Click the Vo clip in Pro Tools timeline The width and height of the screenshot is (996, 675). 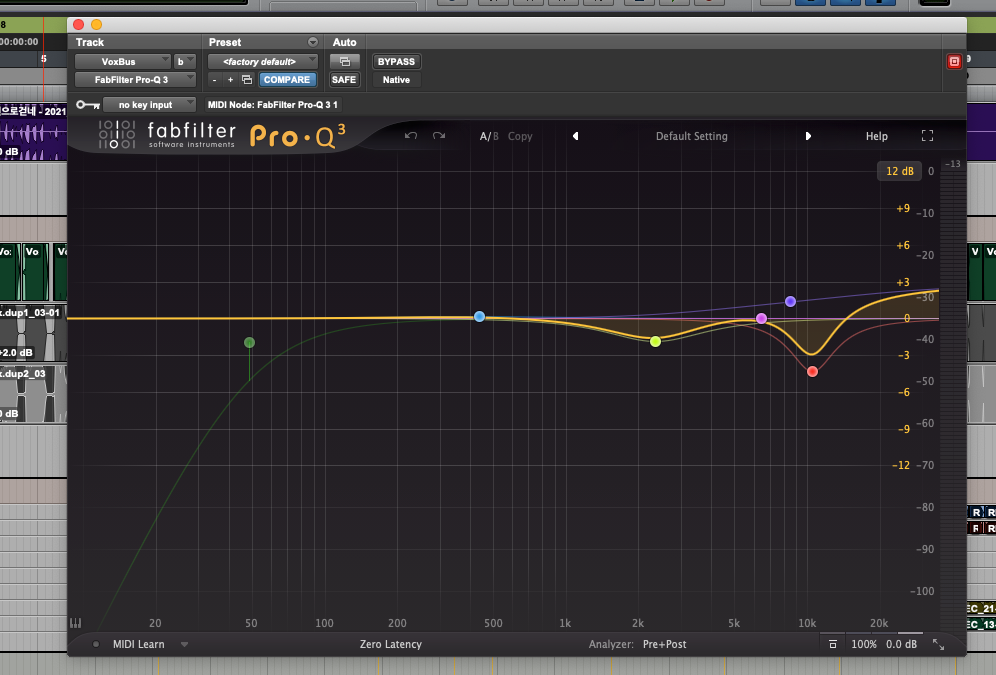tap(36, 272)
